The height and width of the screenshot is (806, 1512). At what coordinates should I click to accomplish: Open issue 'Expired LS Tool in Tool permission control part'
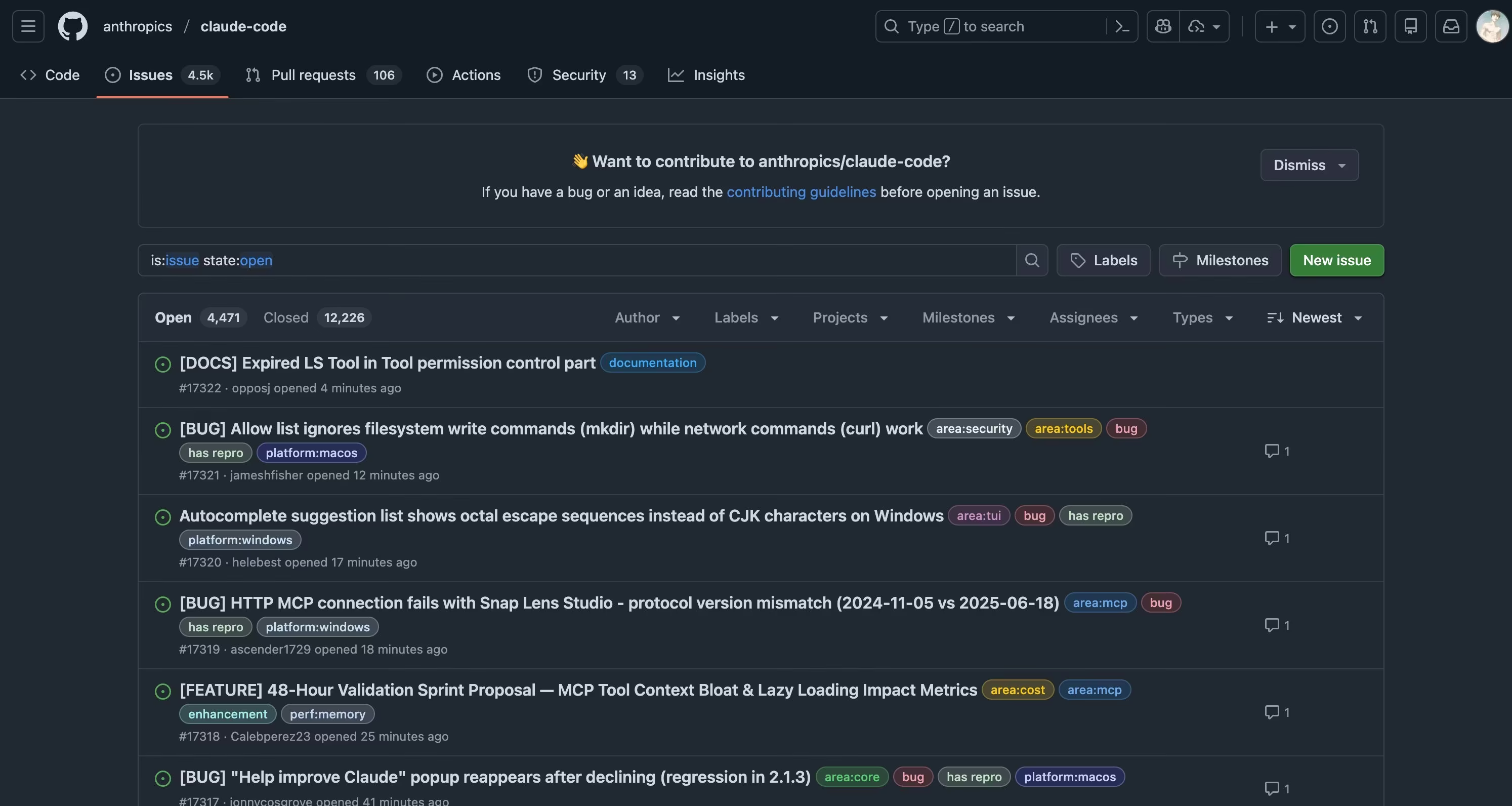[388, 363]
